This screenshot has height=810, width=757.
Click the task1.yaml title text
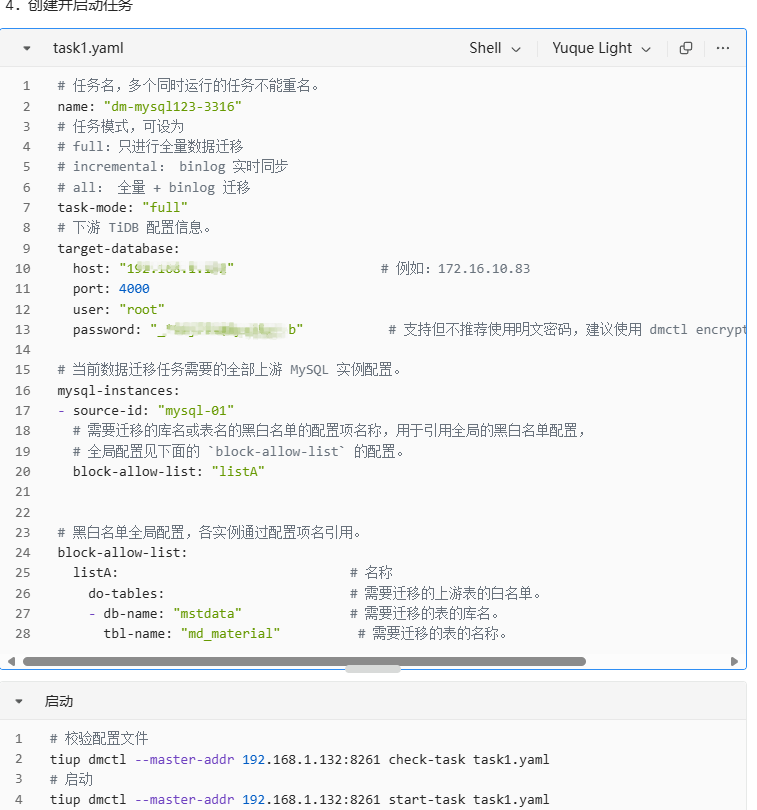(x=88, y=48)
